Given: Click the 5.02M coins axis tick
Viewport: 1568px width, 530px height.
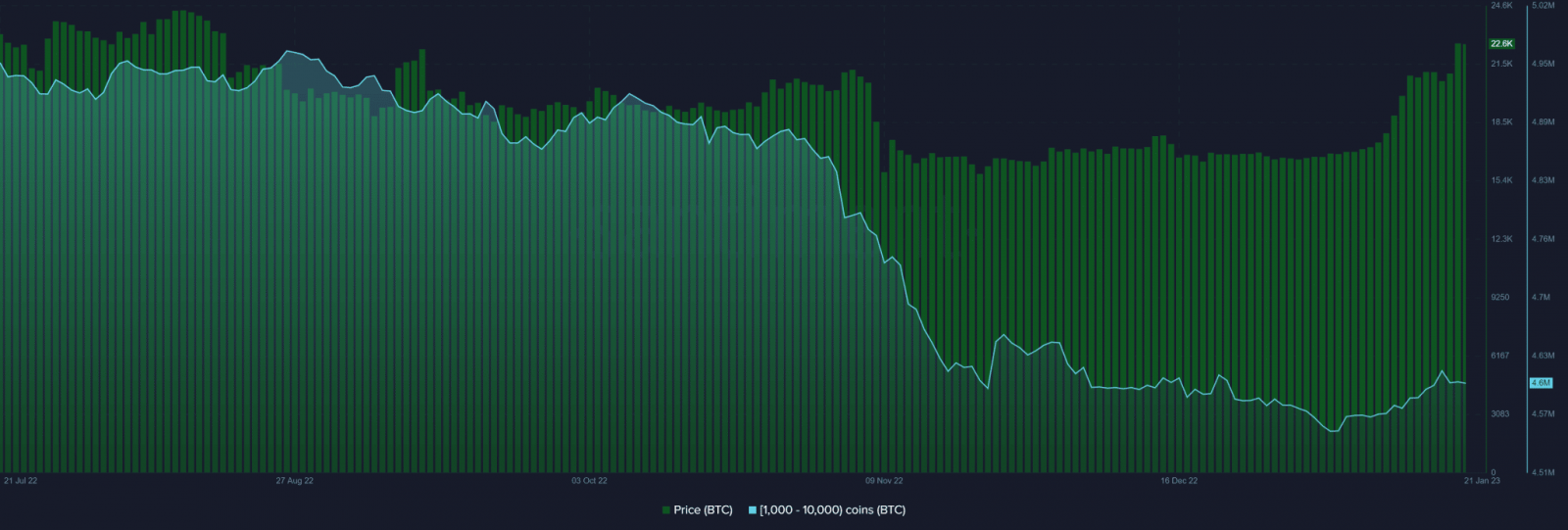Looking at the screenshot, I should (x=1543, y=6).
